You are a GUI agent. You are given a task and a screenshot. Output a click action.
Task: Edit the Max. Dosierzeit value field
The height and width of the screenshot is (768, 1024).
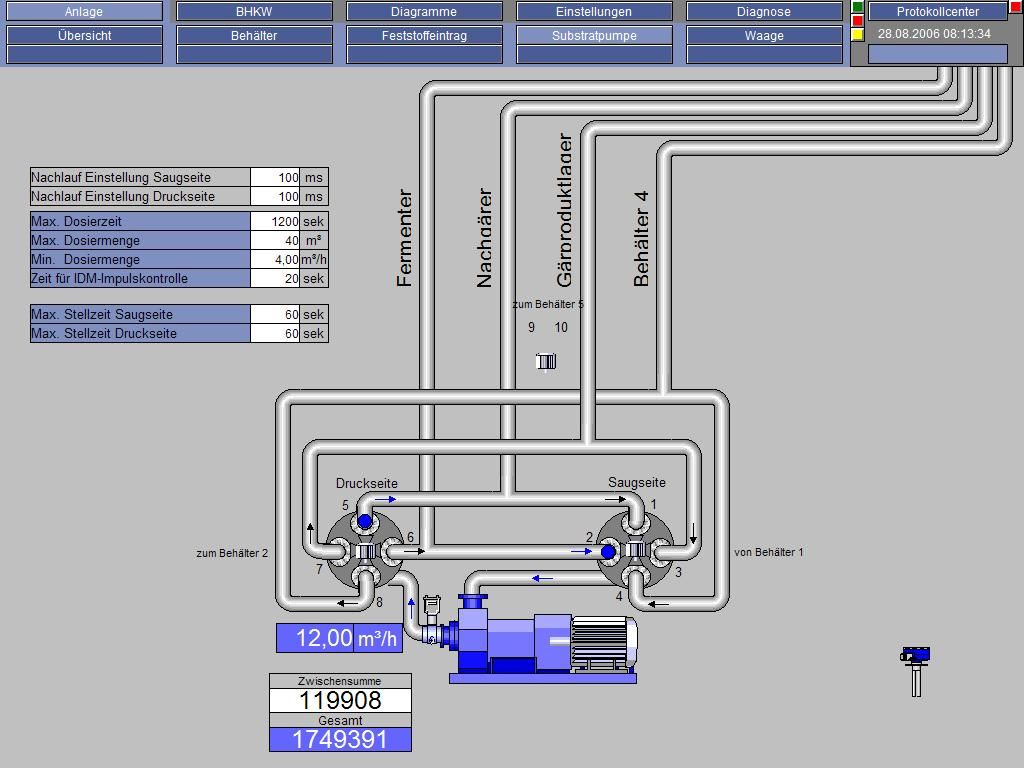coord(275,221)
